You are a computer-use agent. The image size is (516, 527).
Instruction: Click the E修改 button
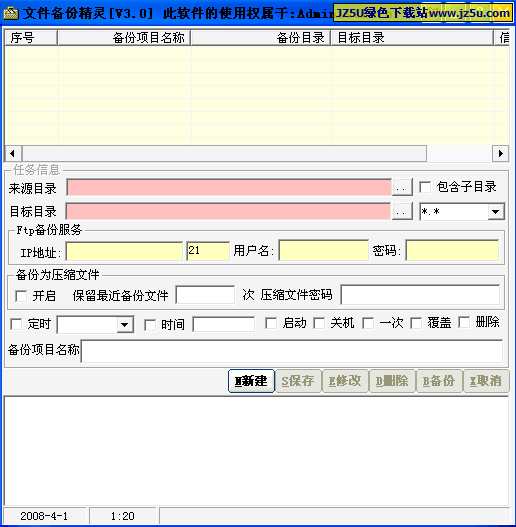[345, 381]
